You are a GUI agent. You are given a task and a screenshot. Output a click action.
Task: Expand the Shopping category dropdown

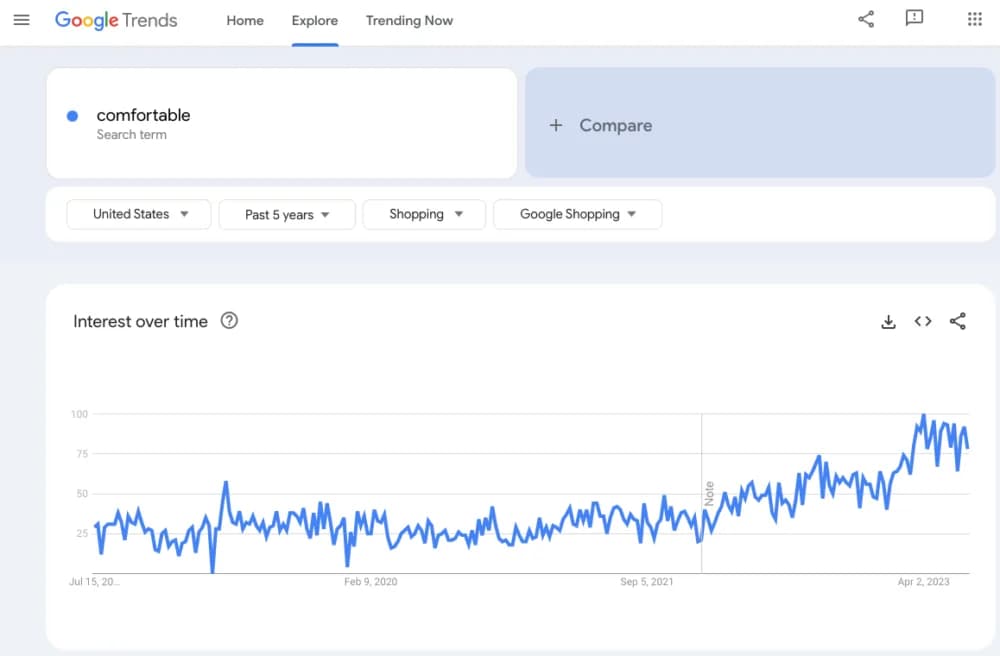coord(424,214)
